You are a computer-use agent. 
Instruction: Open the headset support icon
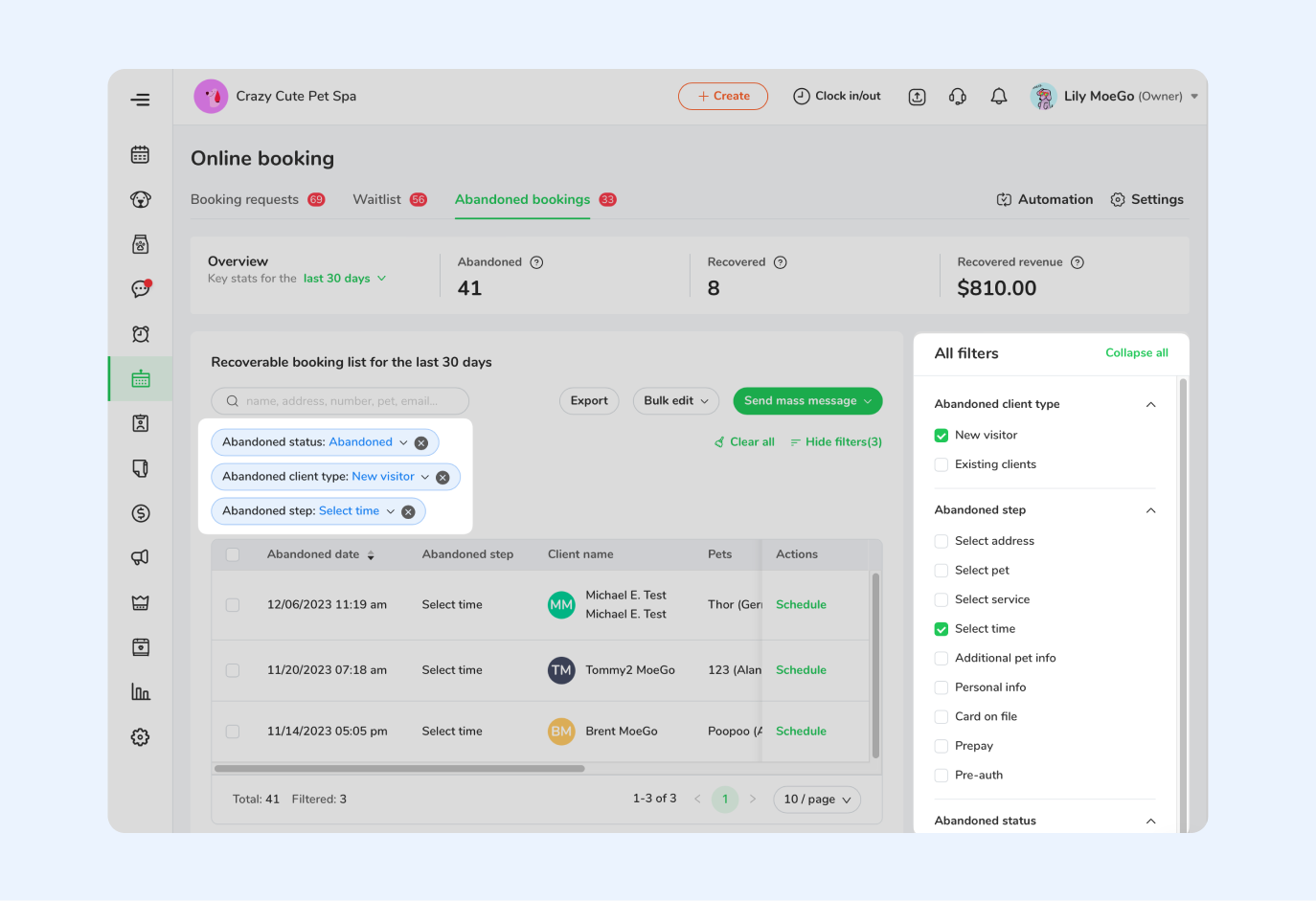[x=958, y=97]
